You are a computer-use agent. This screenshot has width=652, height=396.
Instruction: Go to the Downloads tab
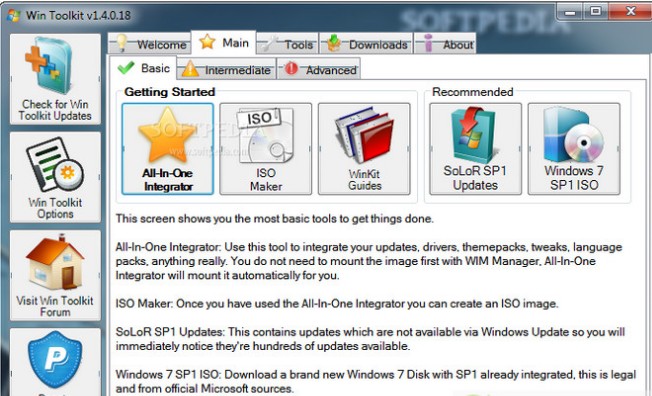point(366,44)
